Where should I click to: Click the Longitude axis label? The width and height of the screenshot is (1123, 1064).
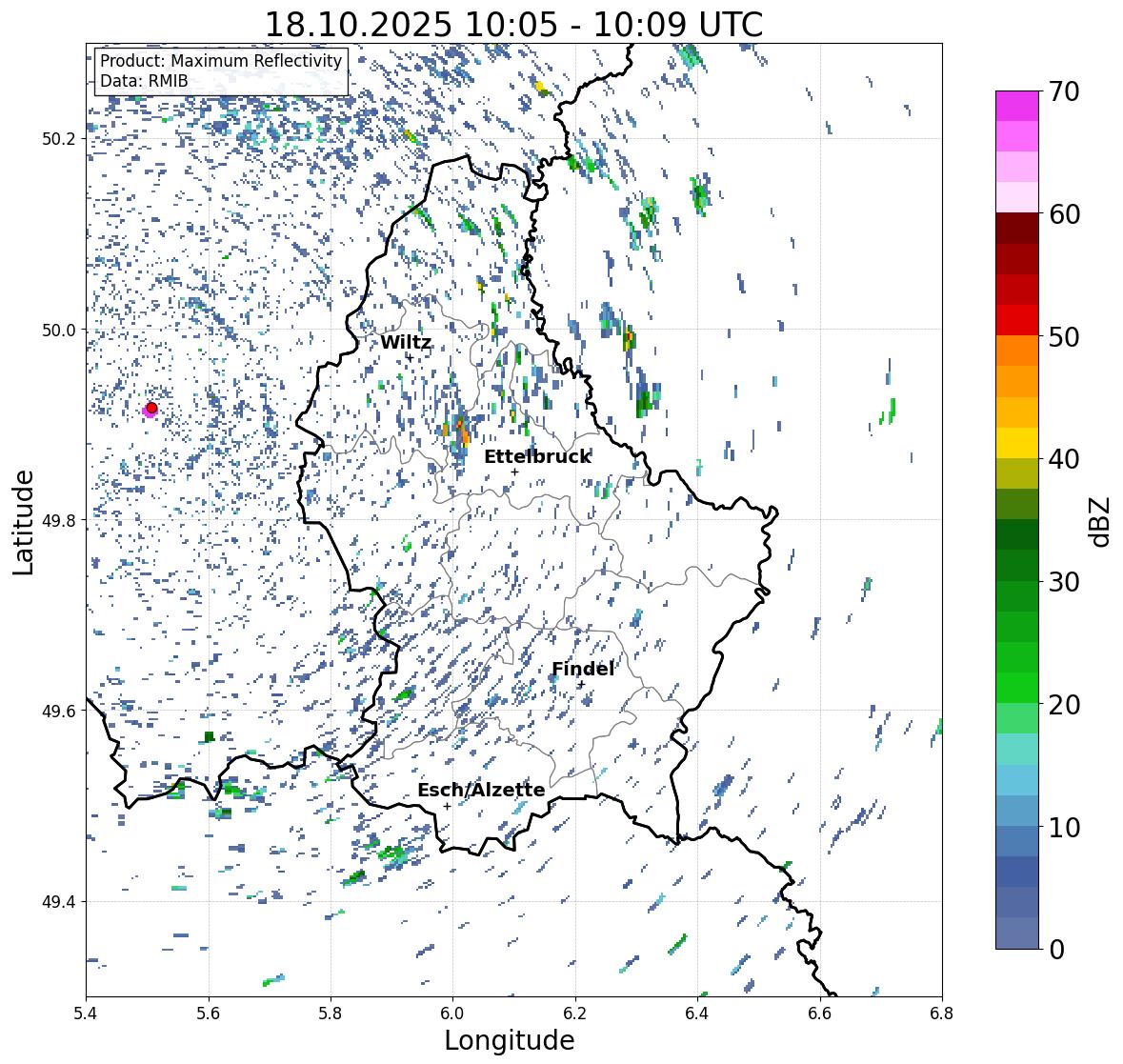[510, 1040]
